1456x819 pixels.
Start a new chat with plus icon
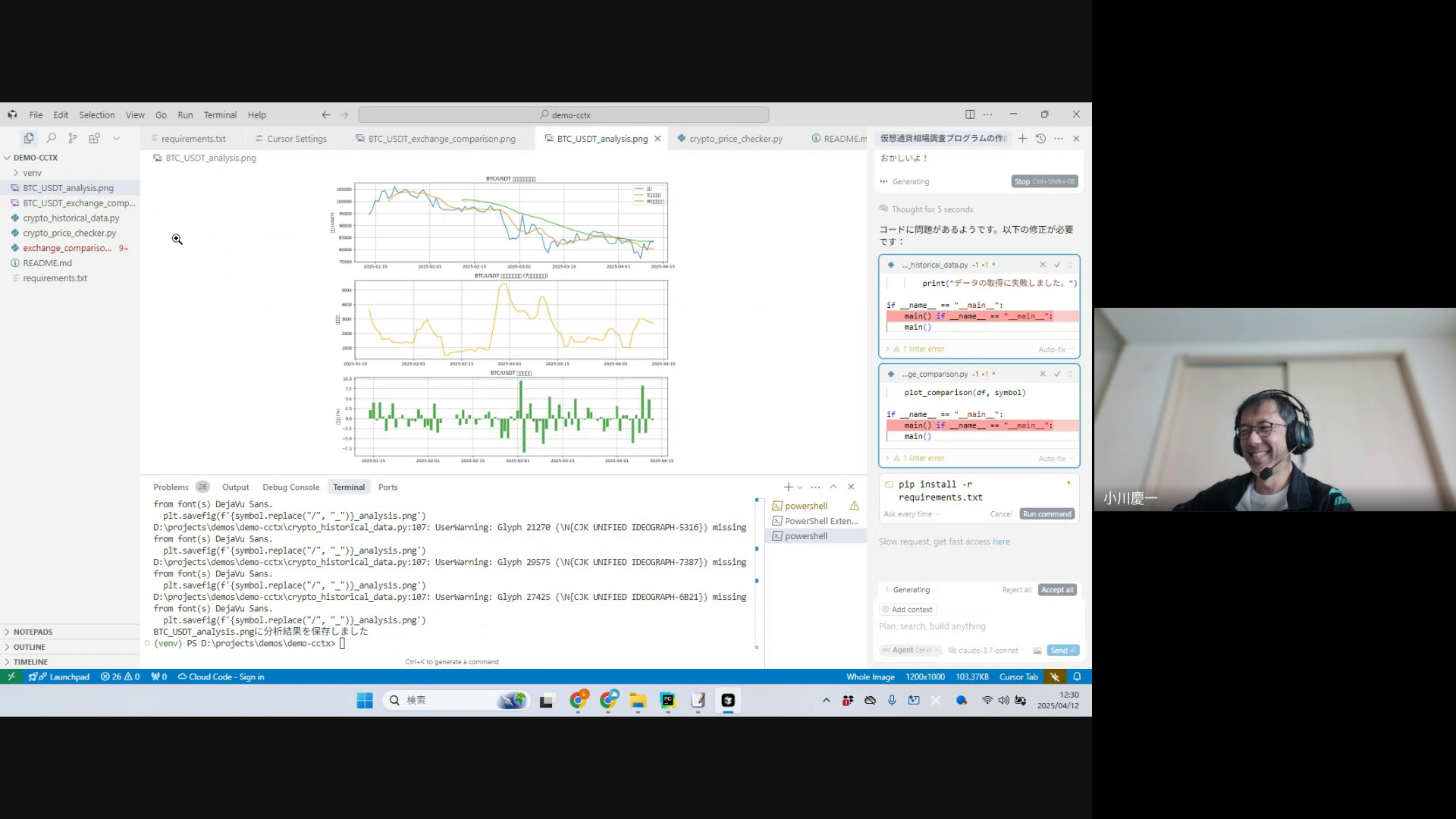(1022, 138)
